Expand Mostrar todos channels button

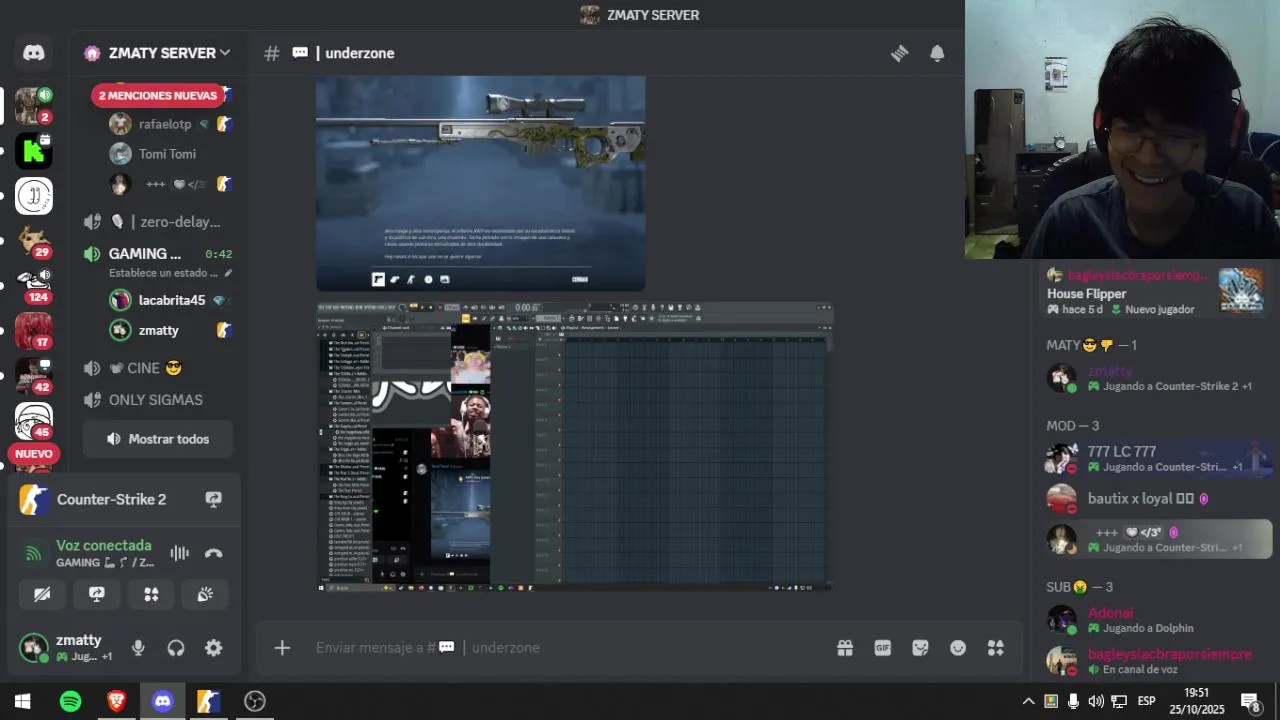pyautogui.click(x=158, y=439)
